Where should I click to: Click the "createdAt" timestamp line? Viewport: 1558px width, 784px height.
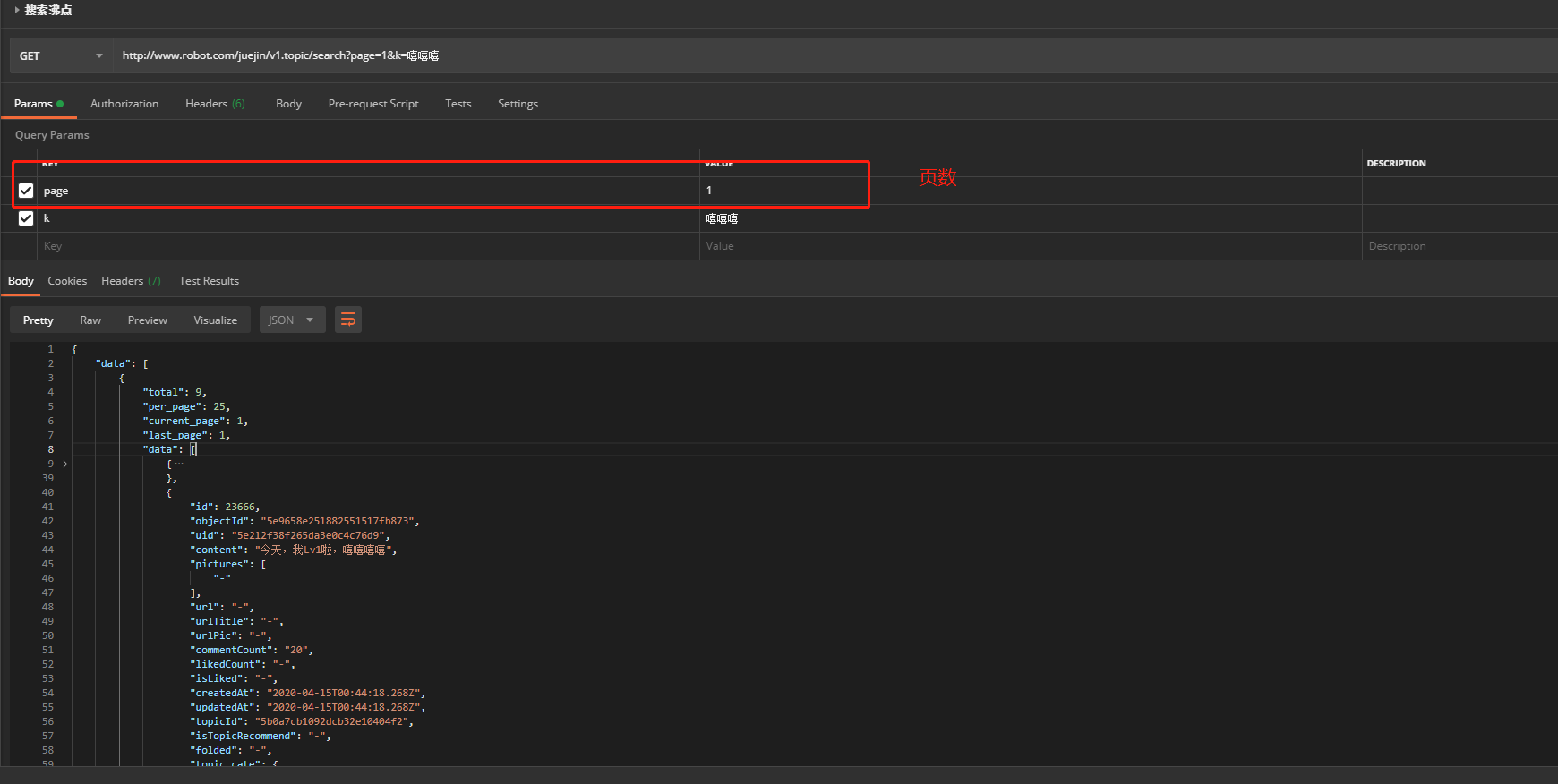[307, 693]
